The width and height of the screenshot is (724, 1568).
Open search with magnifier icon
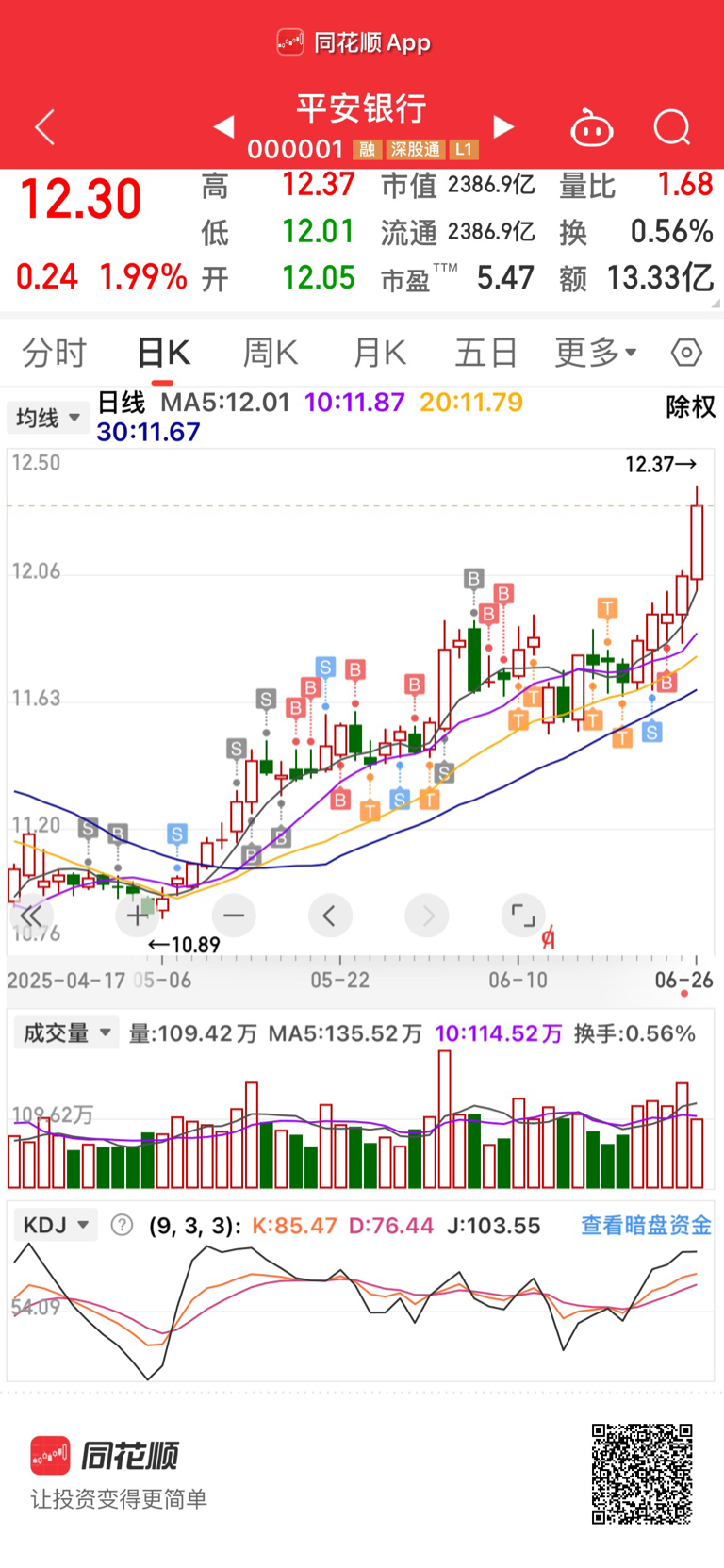672,127
